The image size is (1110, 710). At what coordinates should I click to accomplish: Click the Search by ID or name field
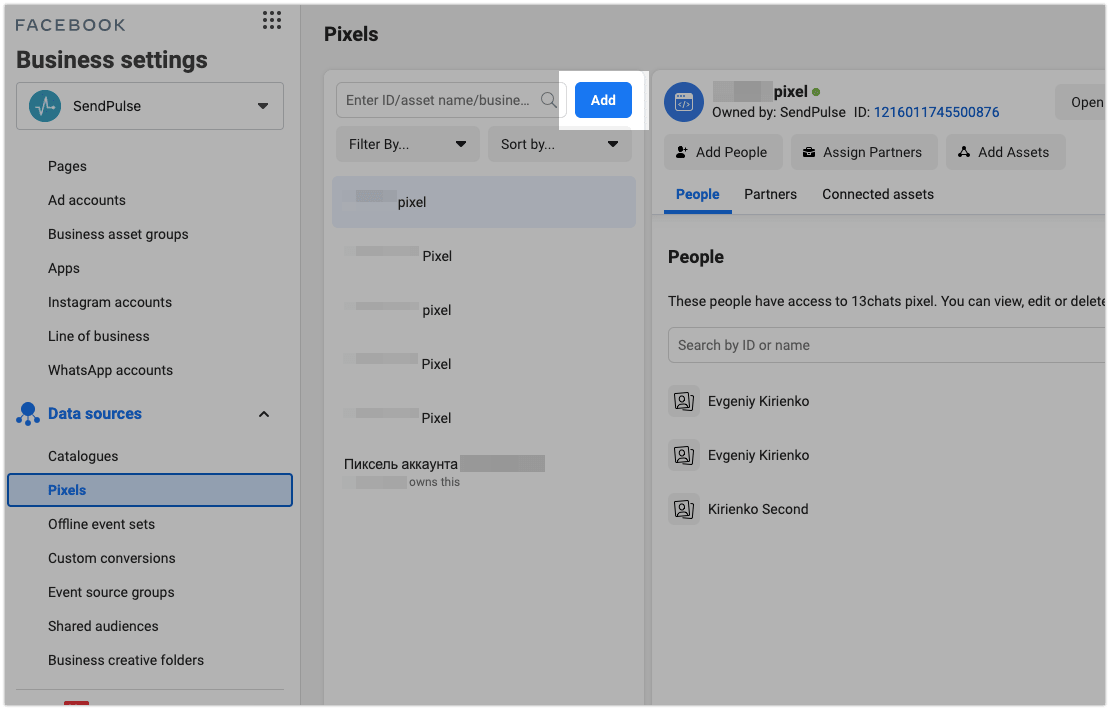(886, 345)
